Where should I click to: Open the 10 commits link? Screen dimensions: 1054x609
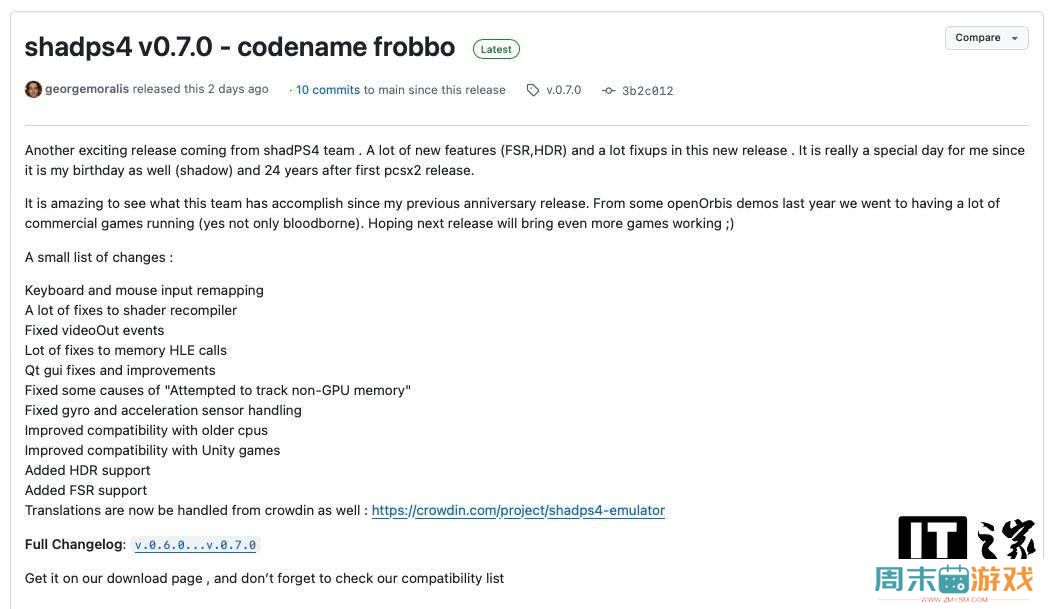pos(328,90)
